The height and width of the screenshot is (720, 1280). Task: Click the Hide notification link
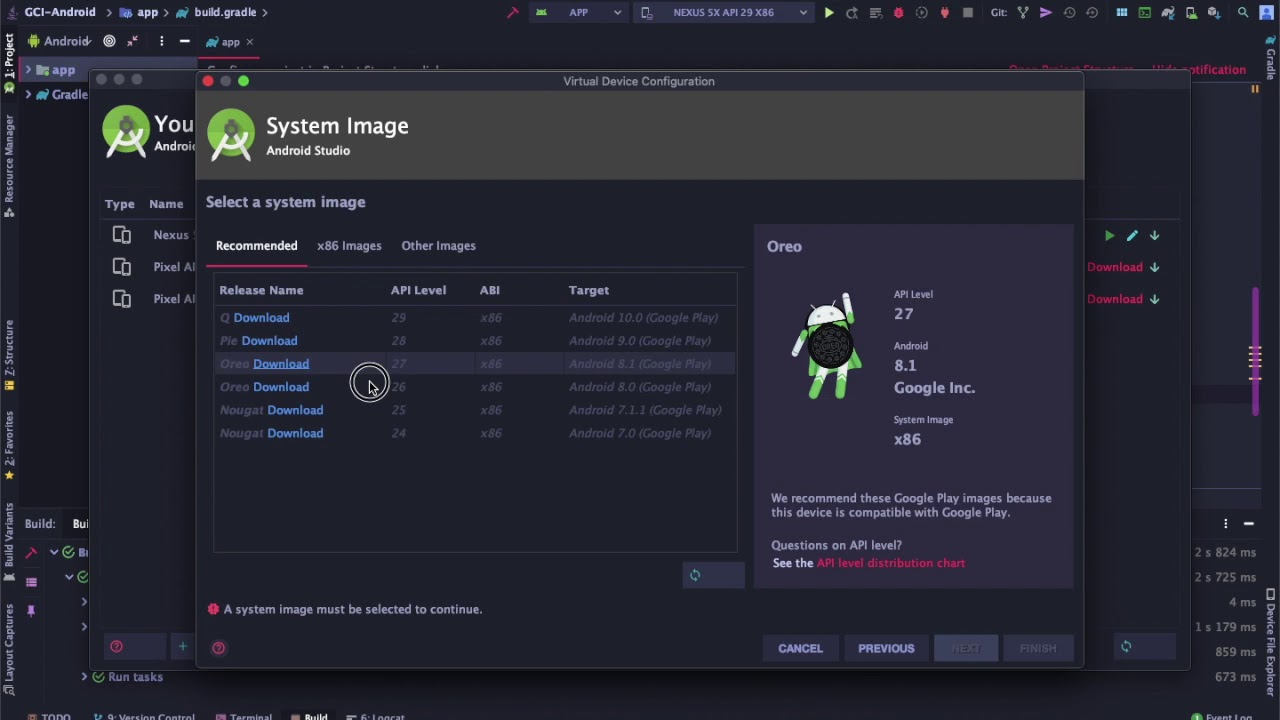(x=1199, y=70)
